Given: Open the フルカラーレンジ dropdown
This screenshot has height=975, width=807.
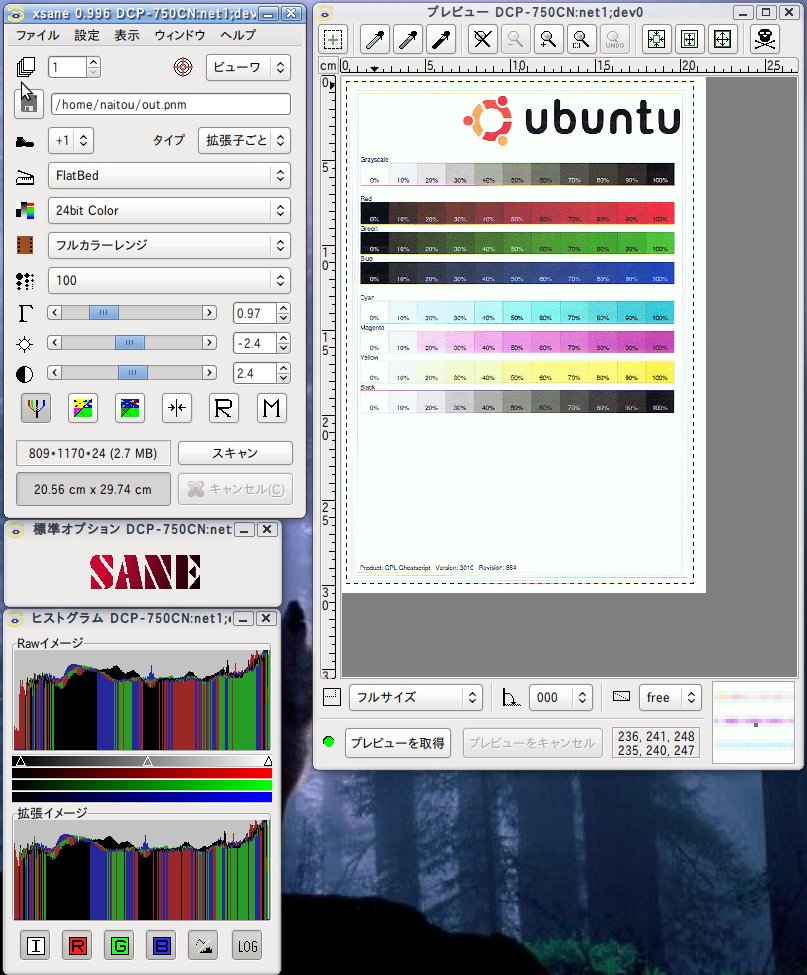Looking at the screenshot, I should click(169, 245).
